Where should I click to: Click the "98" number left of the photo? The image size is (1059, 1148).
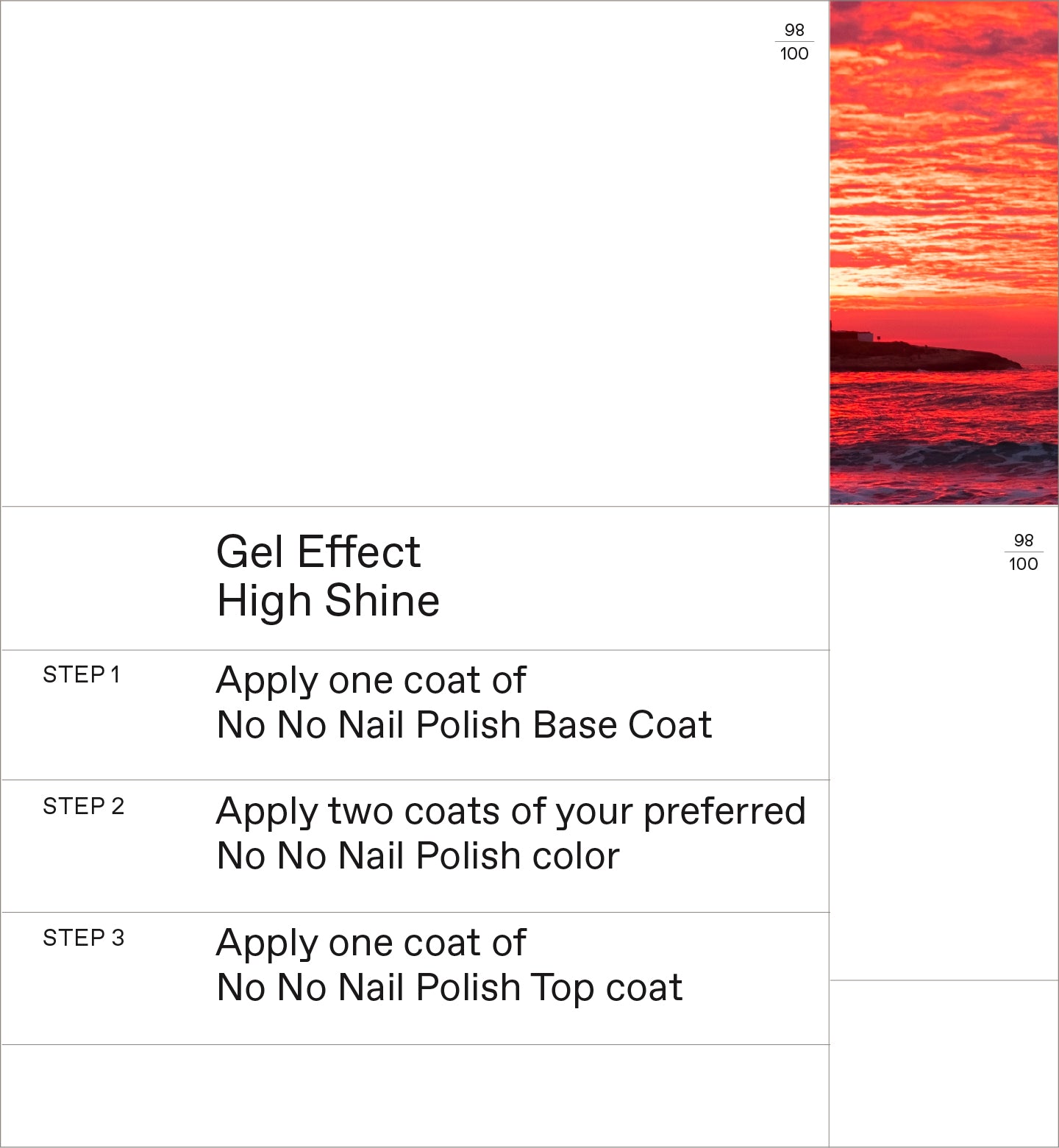pyautogui.click(x=794, y=30)
